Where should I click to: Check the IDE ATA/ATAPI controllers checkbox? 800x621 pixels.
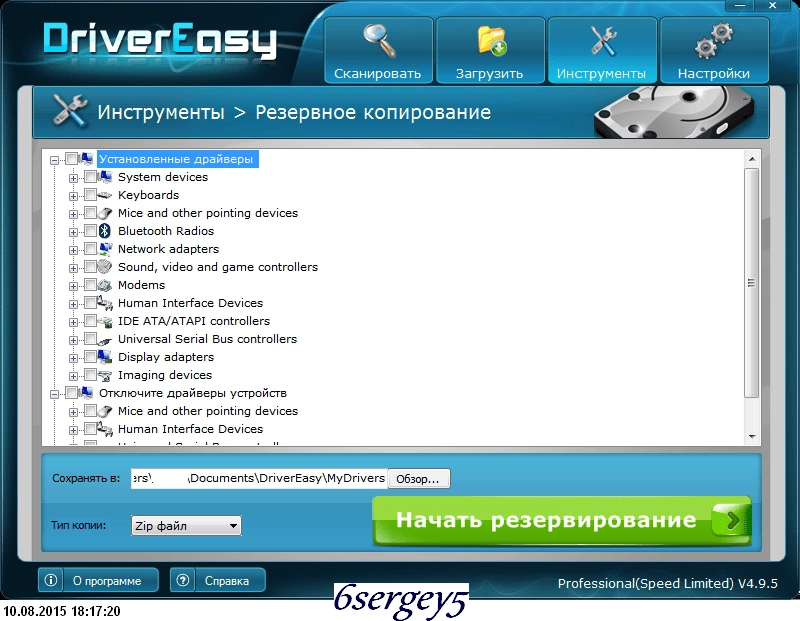[90, 321]
